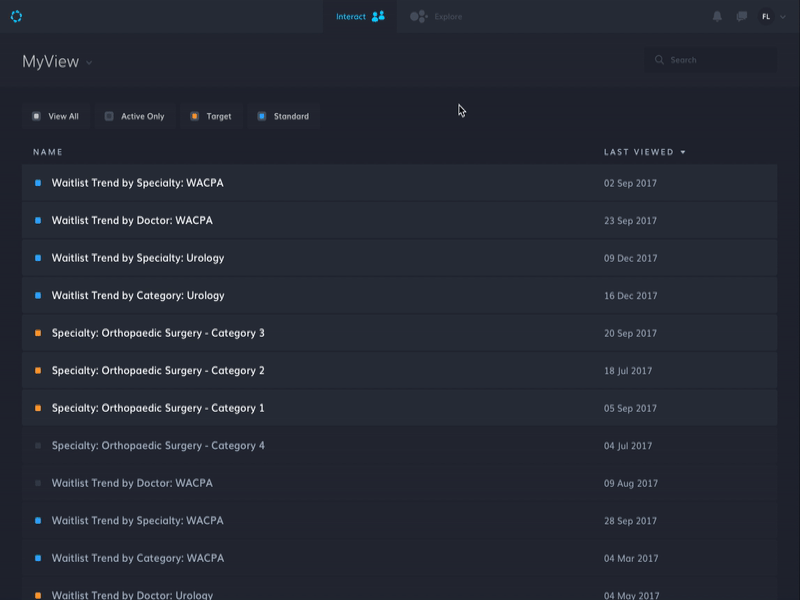Click the search magnifier icon
This screenshot has height=600, width=800.
coord(659,60)
